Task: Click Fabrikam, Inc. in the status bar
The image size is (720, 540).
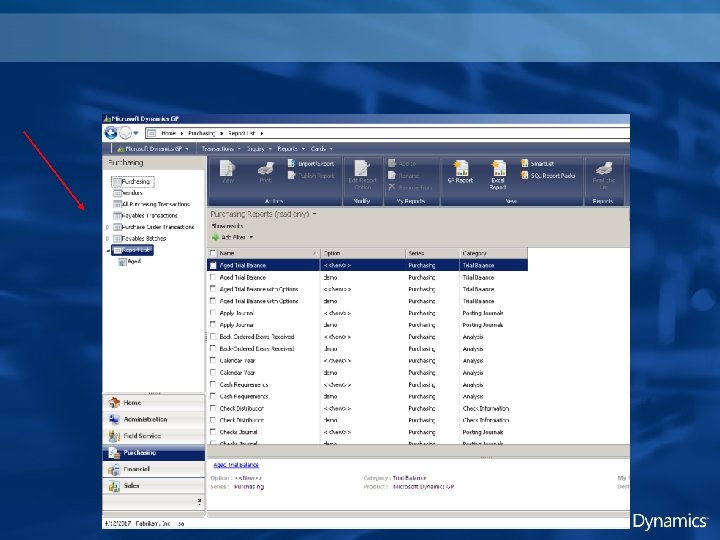Action: 153,523
